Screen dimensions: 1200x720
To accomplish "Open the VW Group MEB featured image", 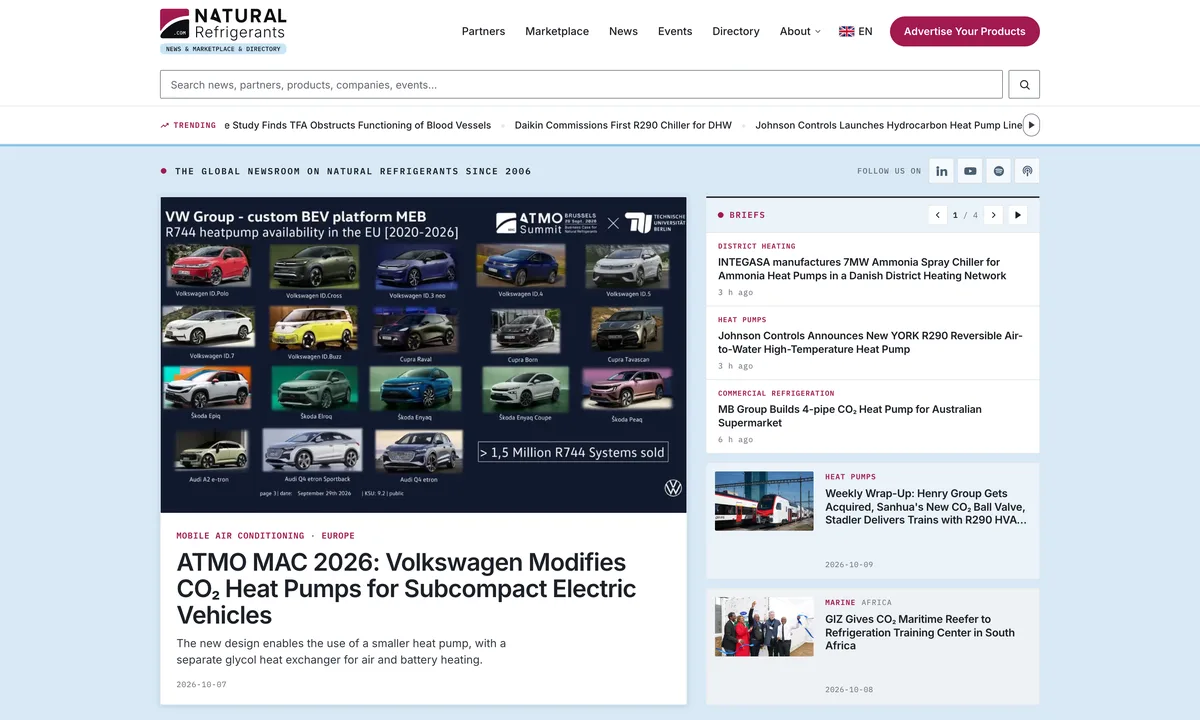I will tap(423, 355).
